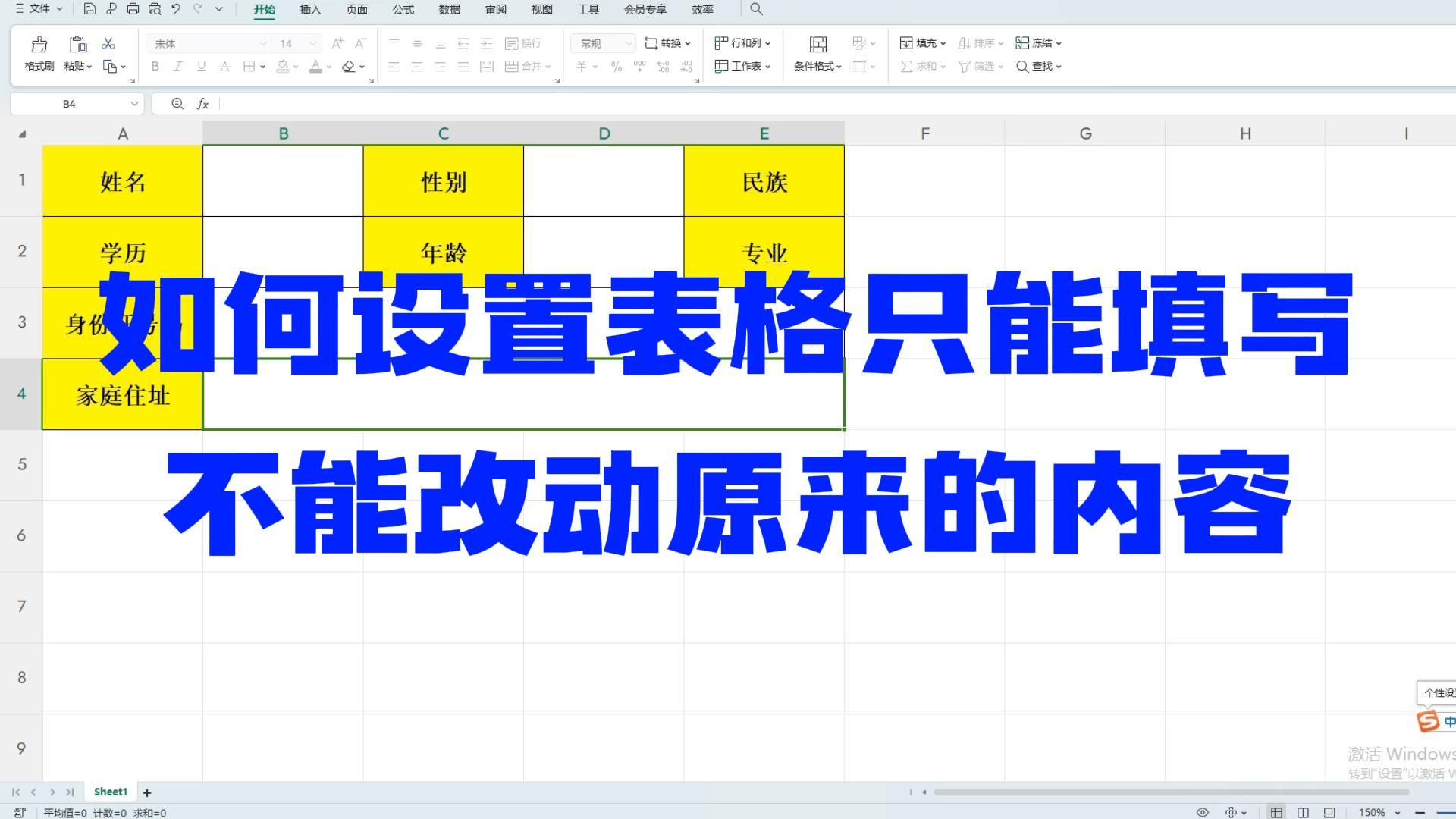Click the Sogou input method S icon

coord(1428,720)
